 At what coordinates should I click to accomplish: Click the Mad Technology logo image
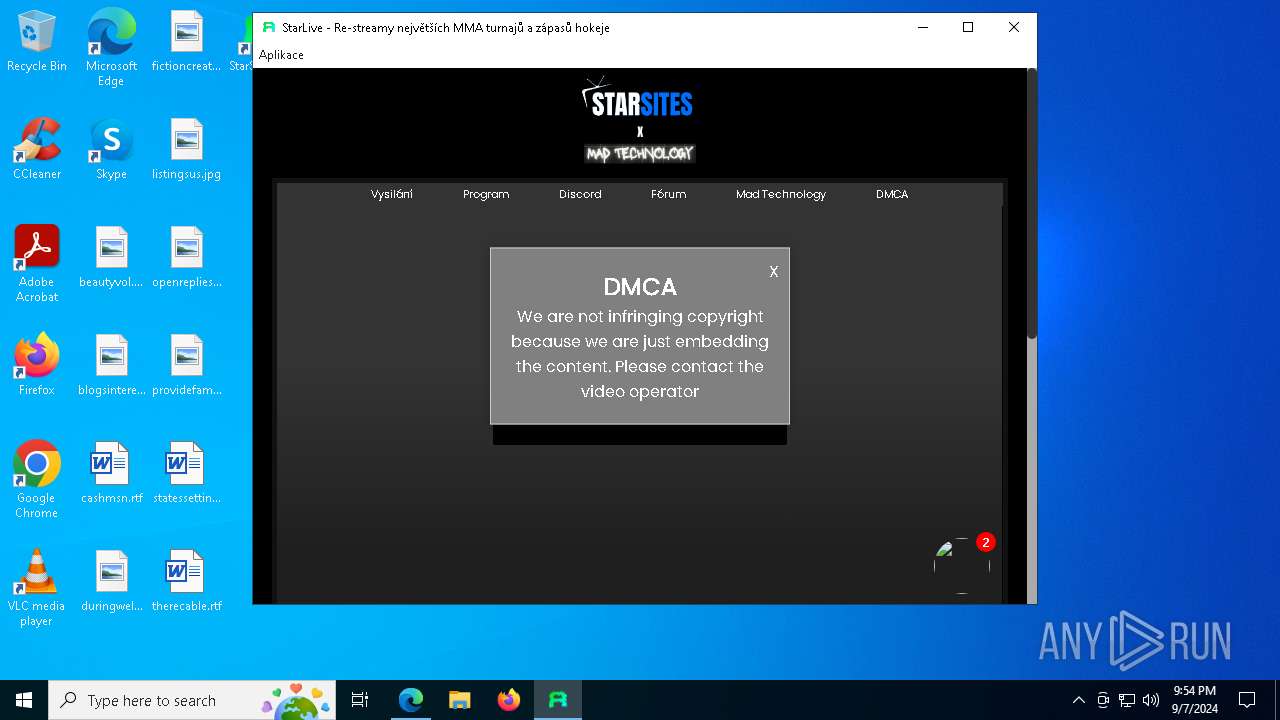640,153
